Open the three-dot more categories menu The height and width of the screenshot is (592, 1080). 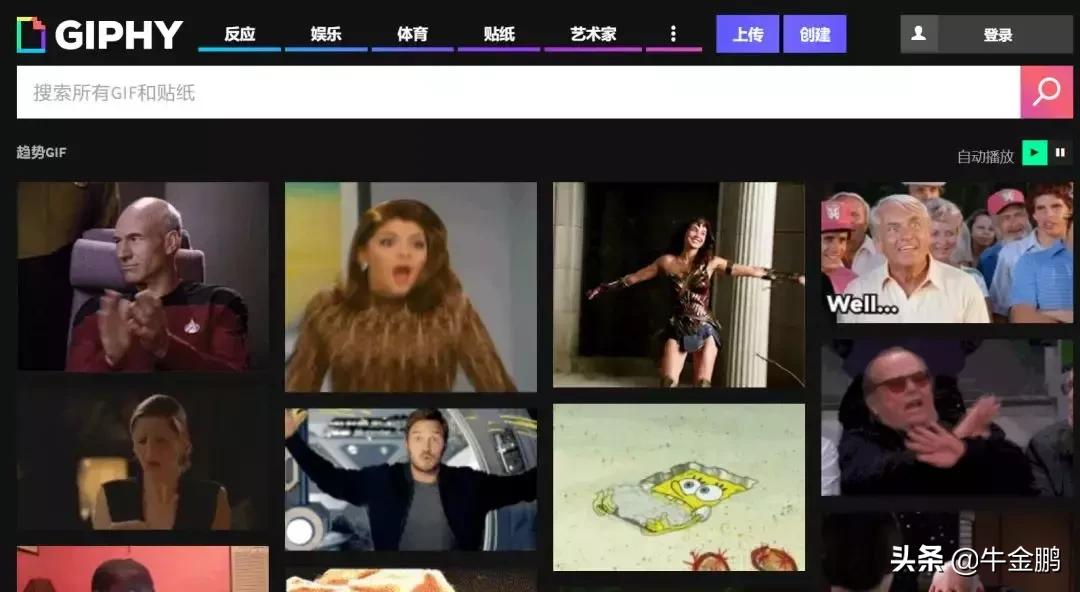673,33
